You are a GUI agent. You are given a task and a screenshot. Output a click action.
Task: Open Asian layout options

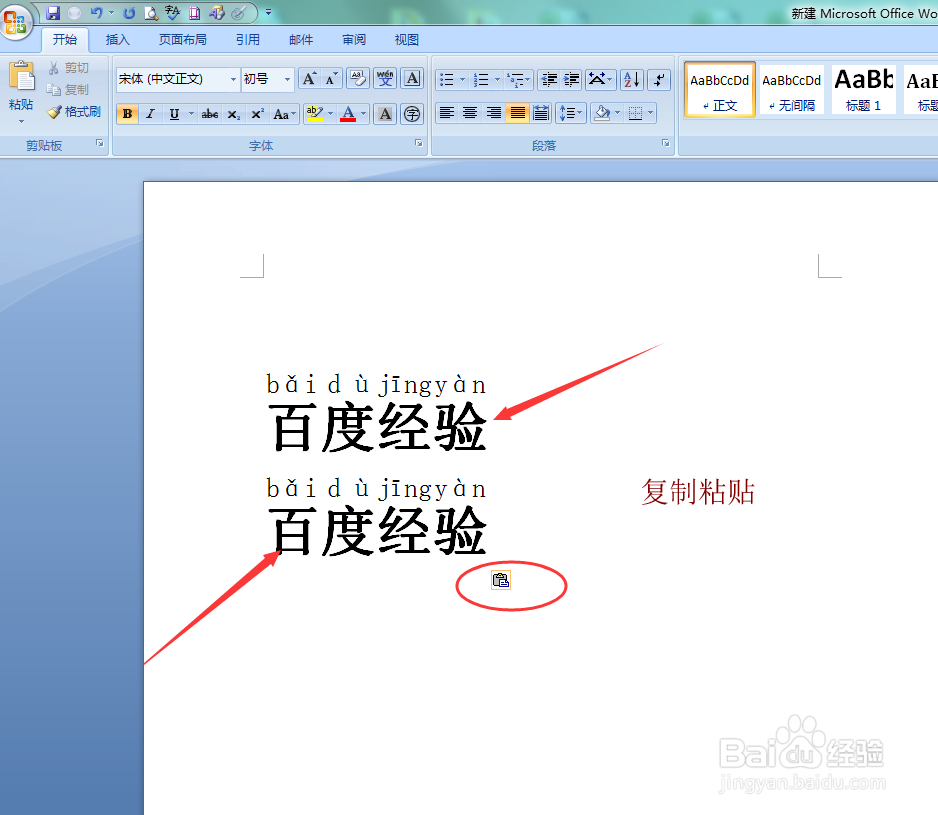point(599,80)
